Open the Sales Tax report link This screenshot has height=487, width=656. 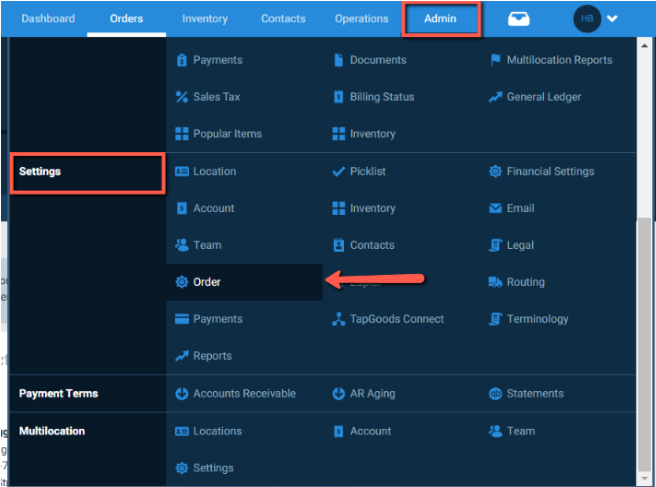pyautogui.click(x=216, y=97)
